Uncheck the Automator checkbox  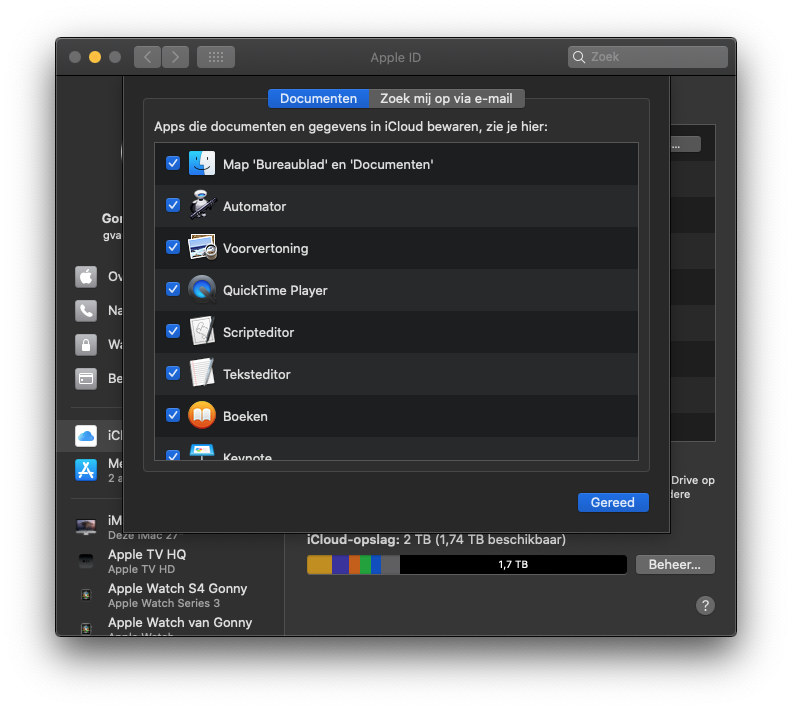[173, 205]
